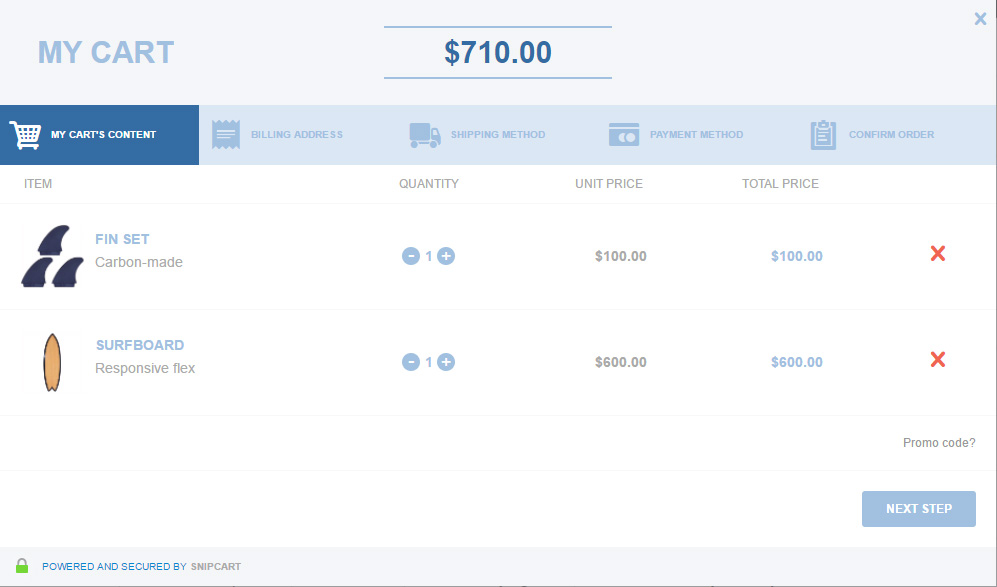Click the shipping truck icon

(x=425, y=135)
